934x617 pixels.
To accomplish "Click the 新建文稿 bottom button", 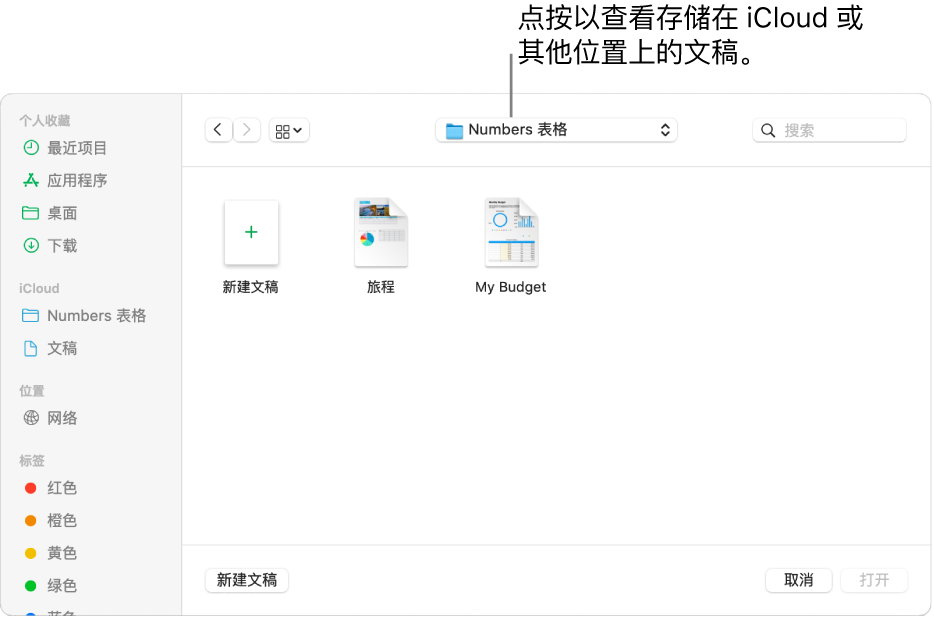I will tap(247, 580).
